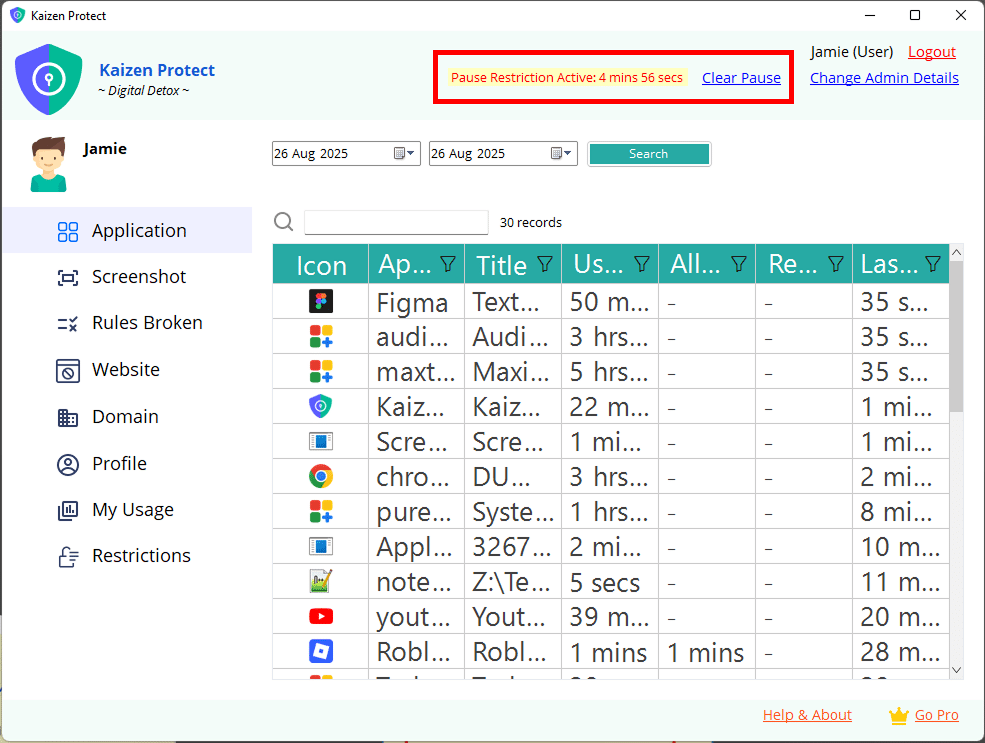Click the Logout link

click(931, 52)
